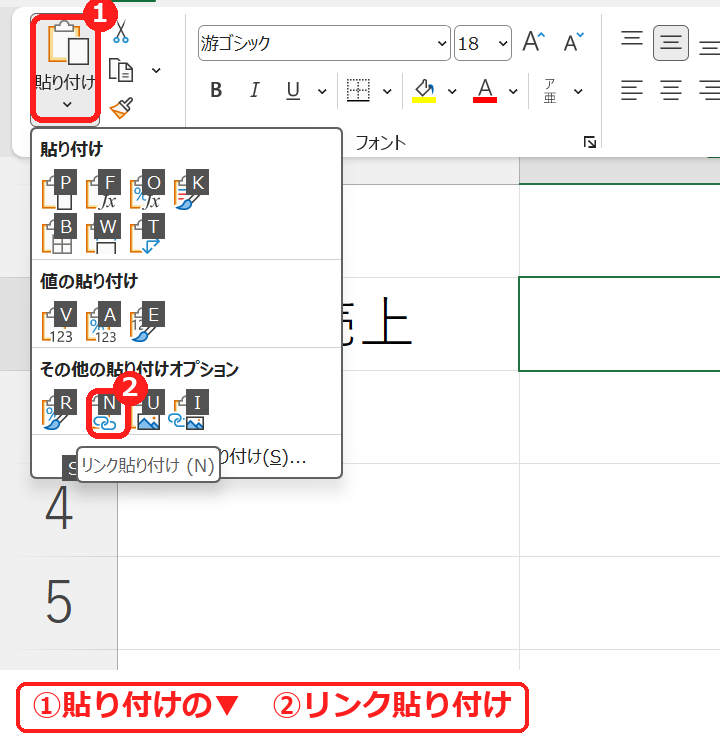Toggle Bold formatting

coord(216,90)
